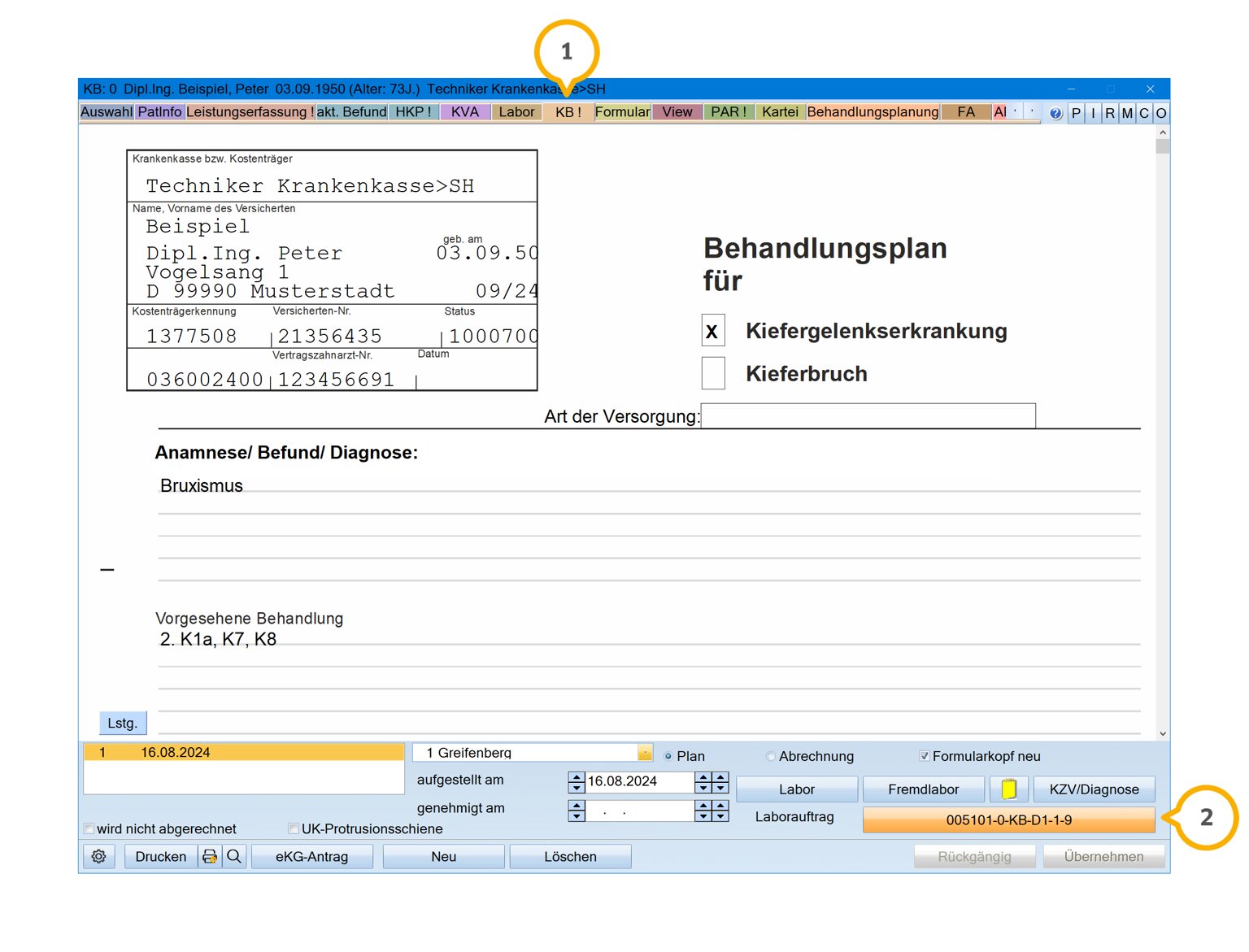This screenshot has width=1249, height=952.
Task: Click the printer settings icon beside Drucken
Action: point(210,856)
